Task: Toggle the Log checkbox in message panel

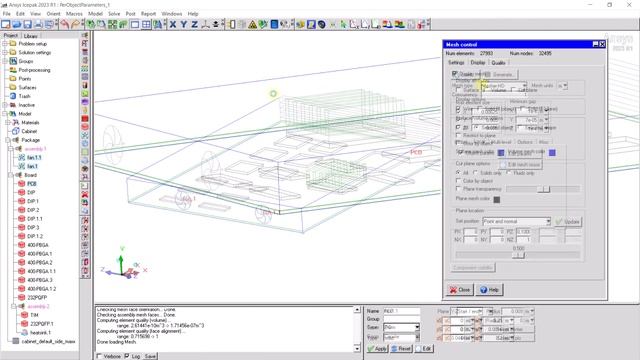Action: 127,356
